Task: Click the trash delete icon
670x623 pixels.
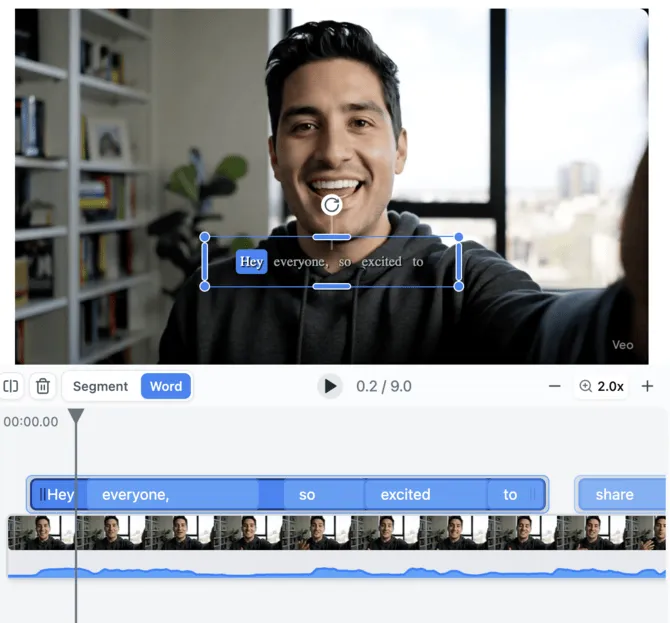Action: 43,386
